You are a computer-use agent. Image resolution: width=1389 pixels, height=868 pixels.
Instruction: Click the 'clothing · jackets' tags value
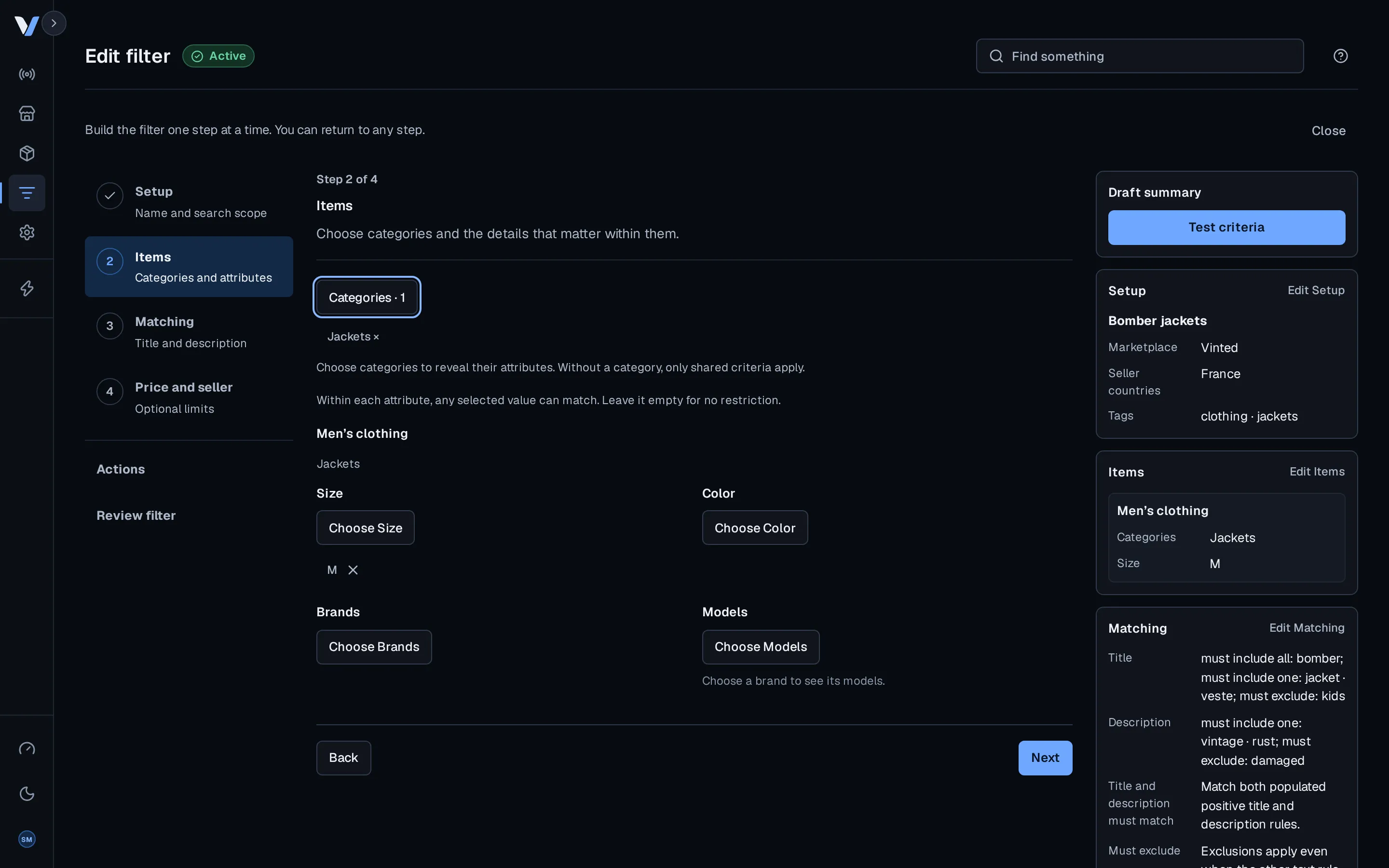click(x=1249, y=416)
